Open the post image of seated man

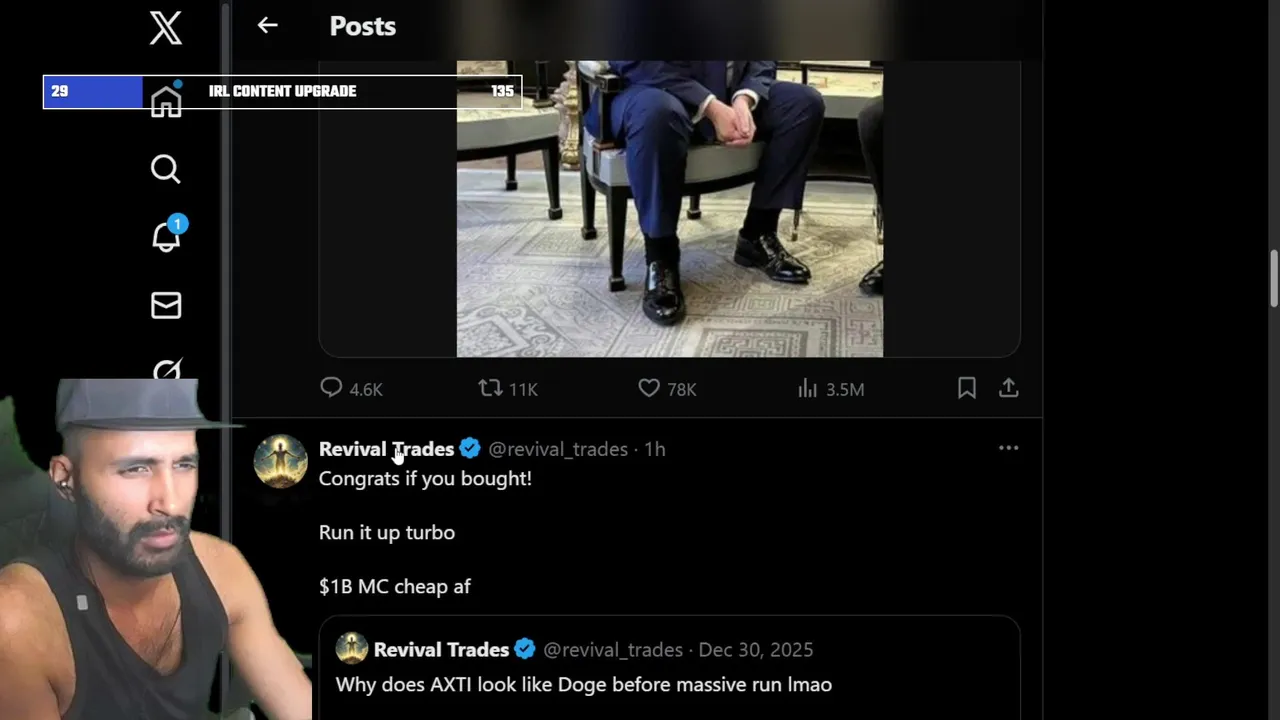(x=669, y=208)
